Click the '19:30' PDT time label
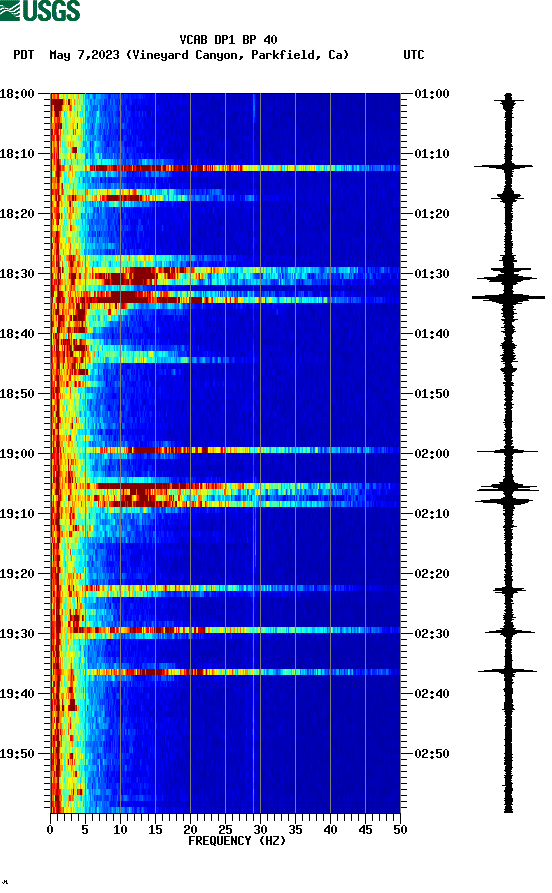The height and width of the screenshot is (893, 552). [x=17, y=634]
